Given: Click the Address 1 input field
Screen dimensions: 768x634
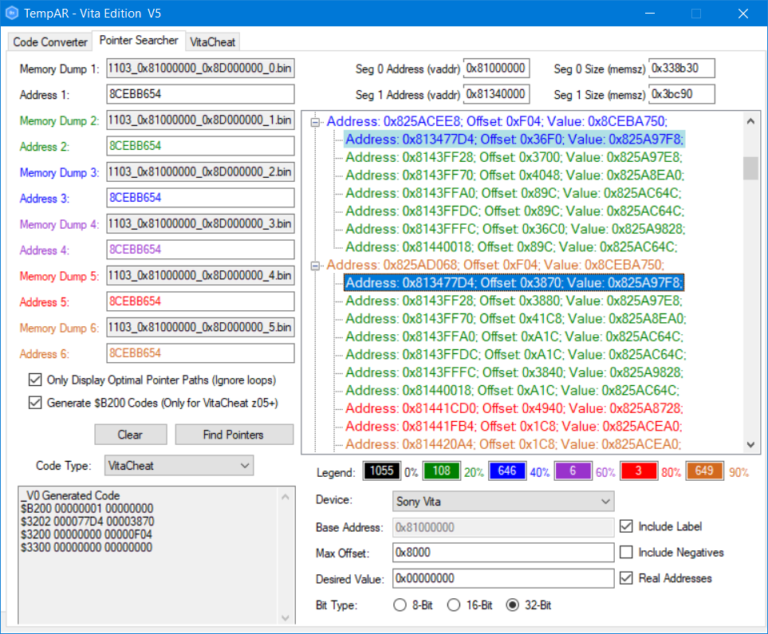Looking at the screenshot, I should pos(200,94).
